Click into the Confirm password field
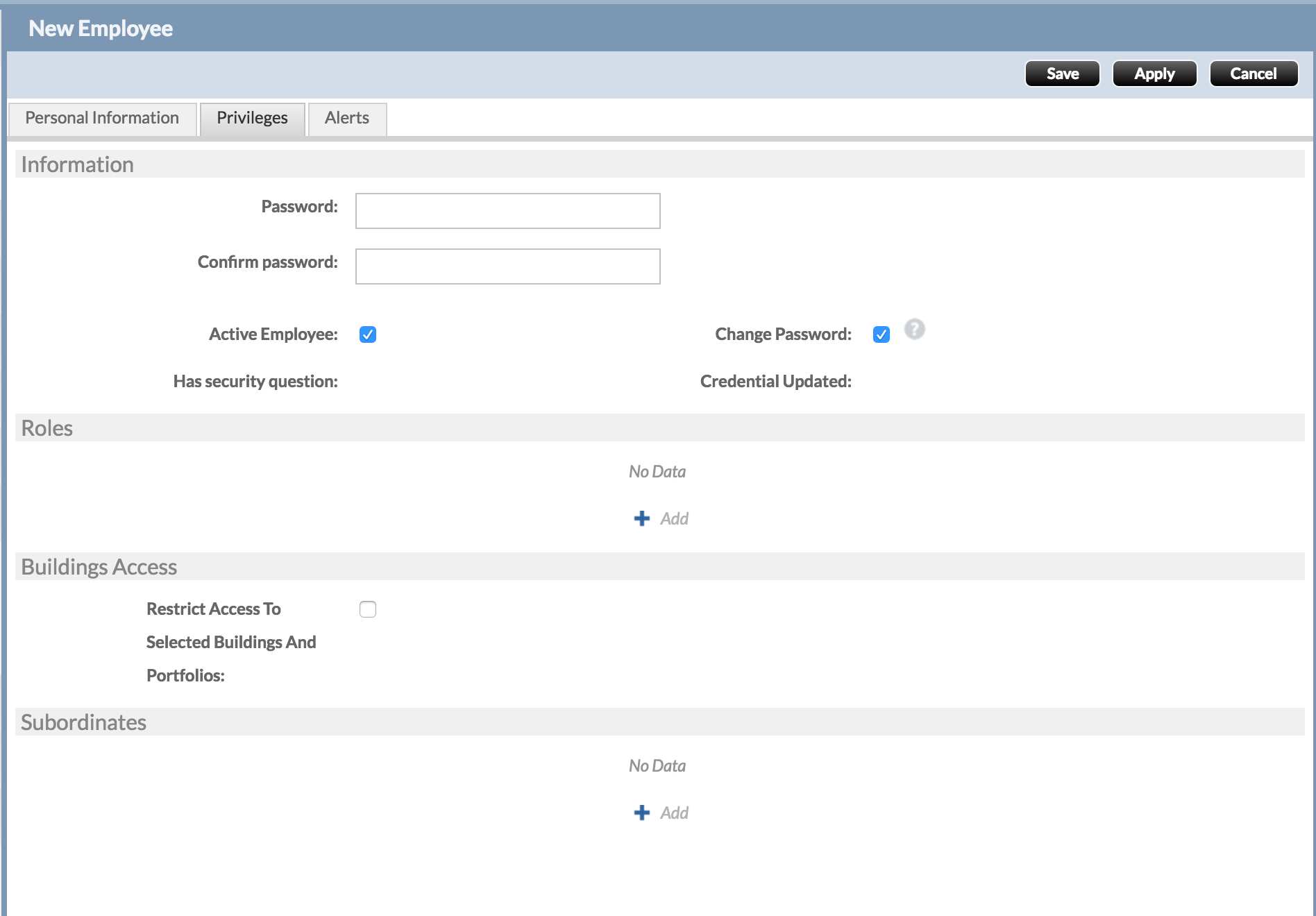The height and width of the screenshot is (916, 1316). tap(507, 266)
